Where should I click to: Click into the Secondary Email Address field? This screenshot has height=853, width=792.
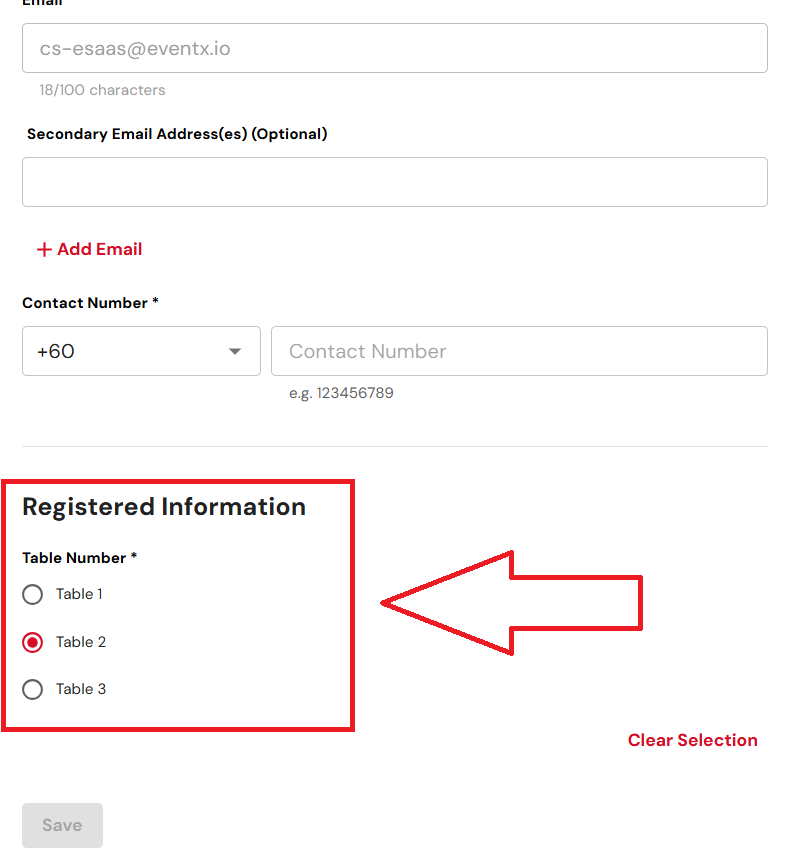(394, 182)
